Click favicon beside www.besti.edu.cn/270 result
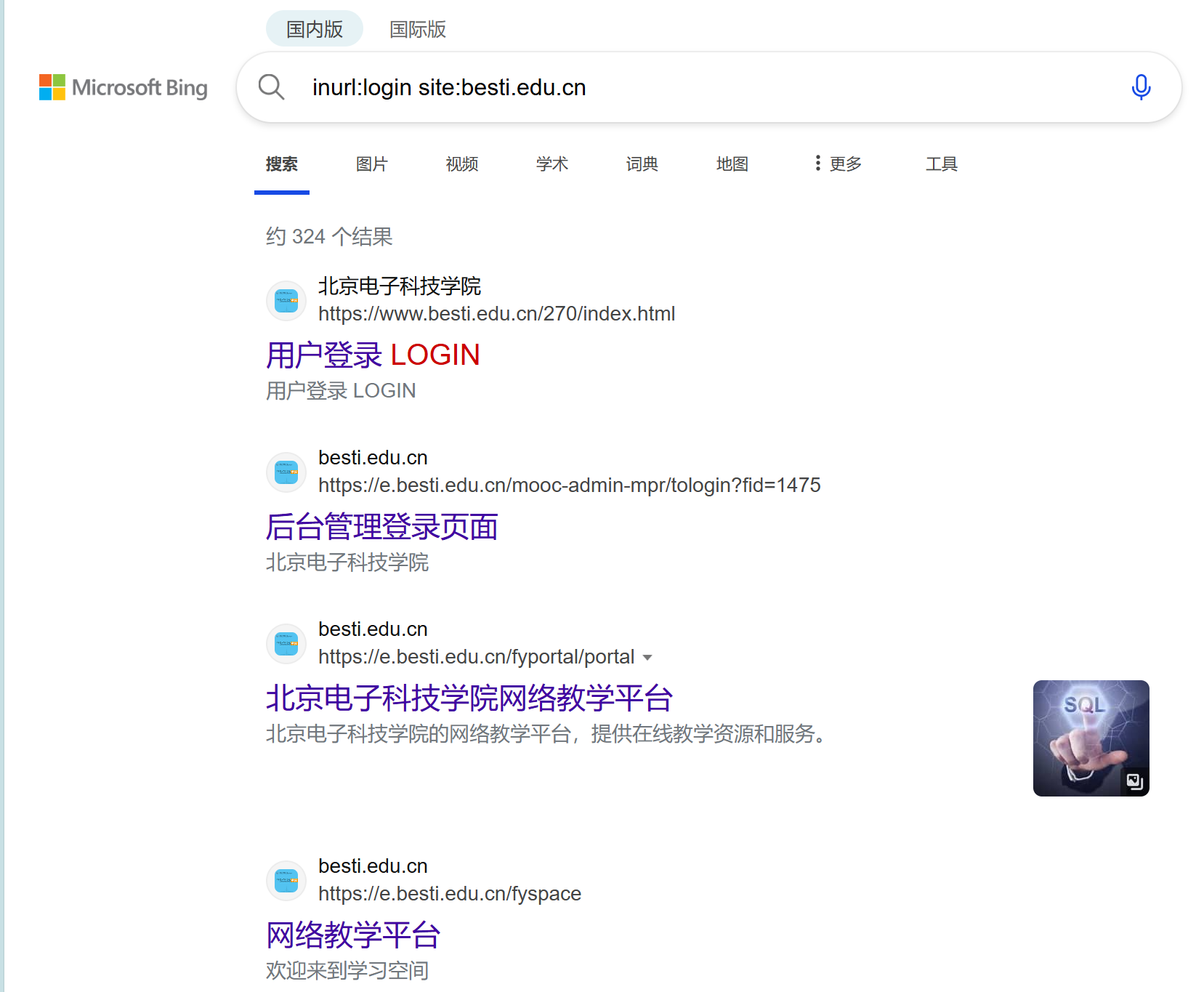The height and width of the screenshot is (992, 1204). coord(286,300)
